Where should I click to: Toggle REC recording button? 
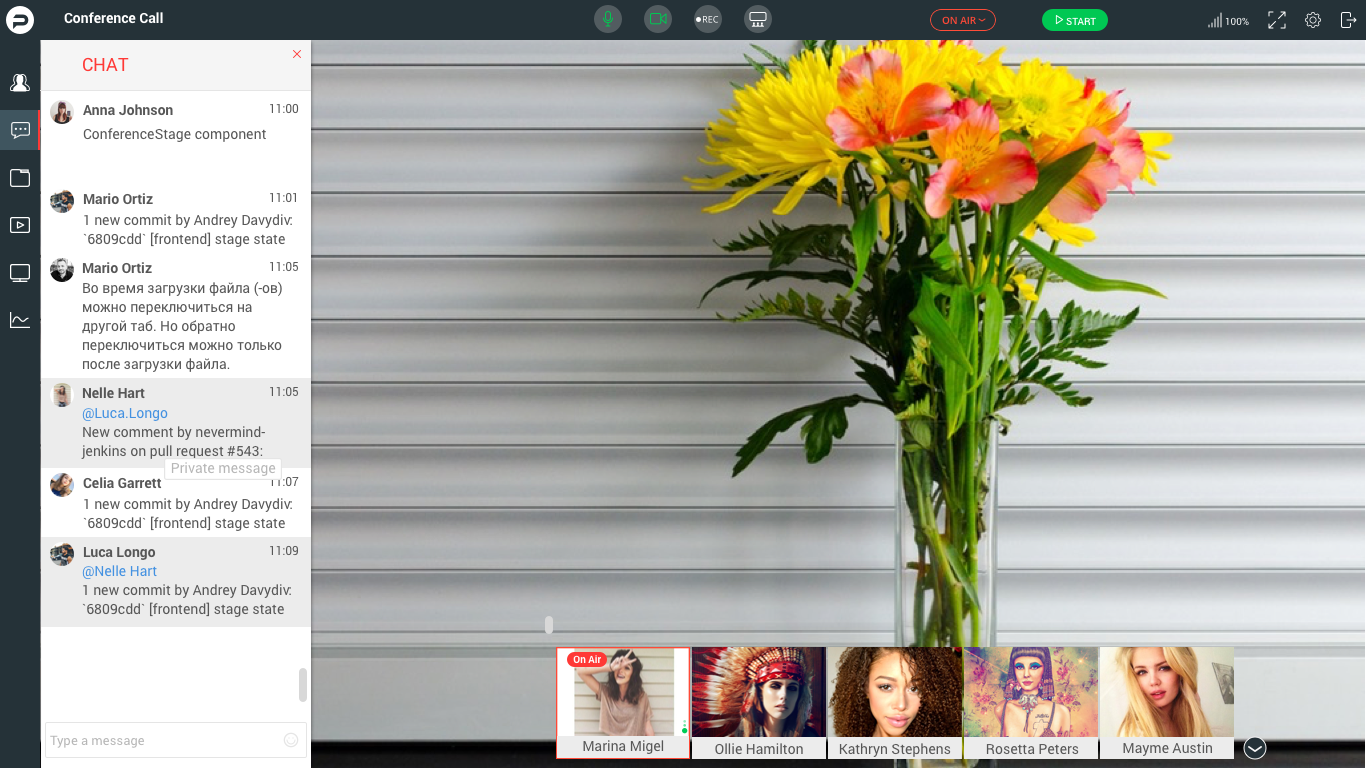point(708,20)
